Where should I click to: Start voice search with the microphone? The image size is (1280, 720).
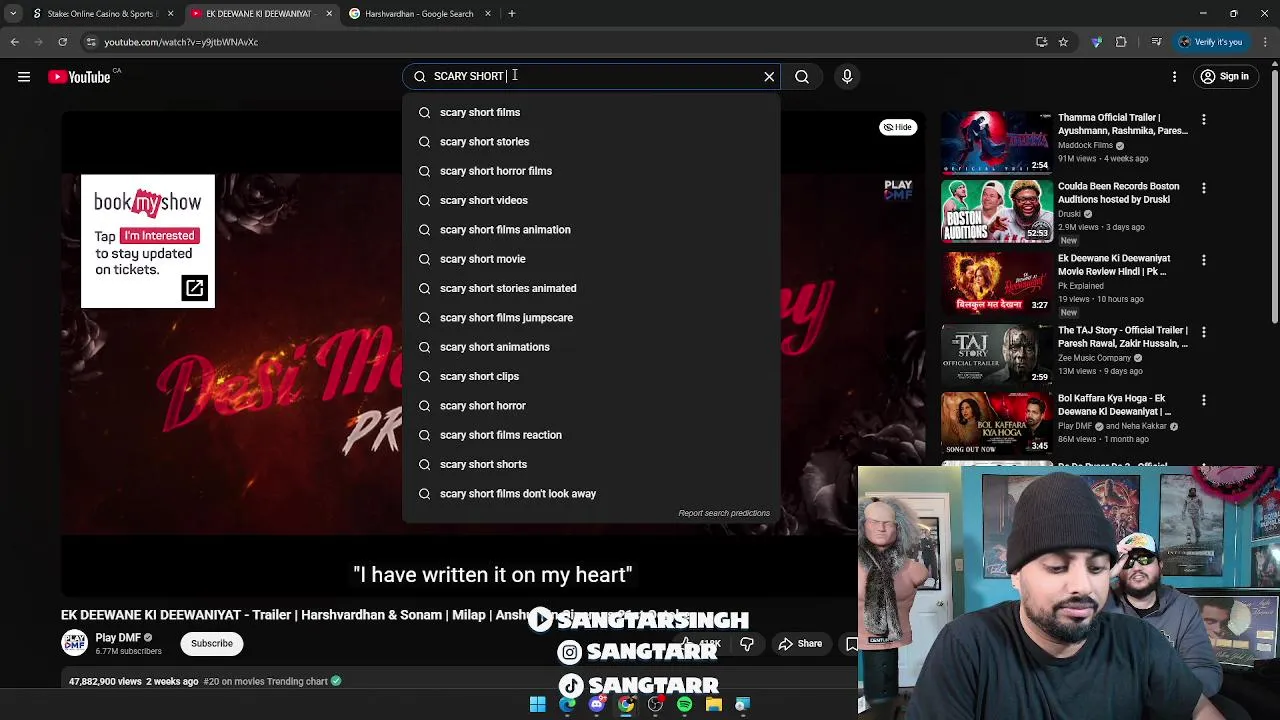pyautogui.click(x=847, y=76)
